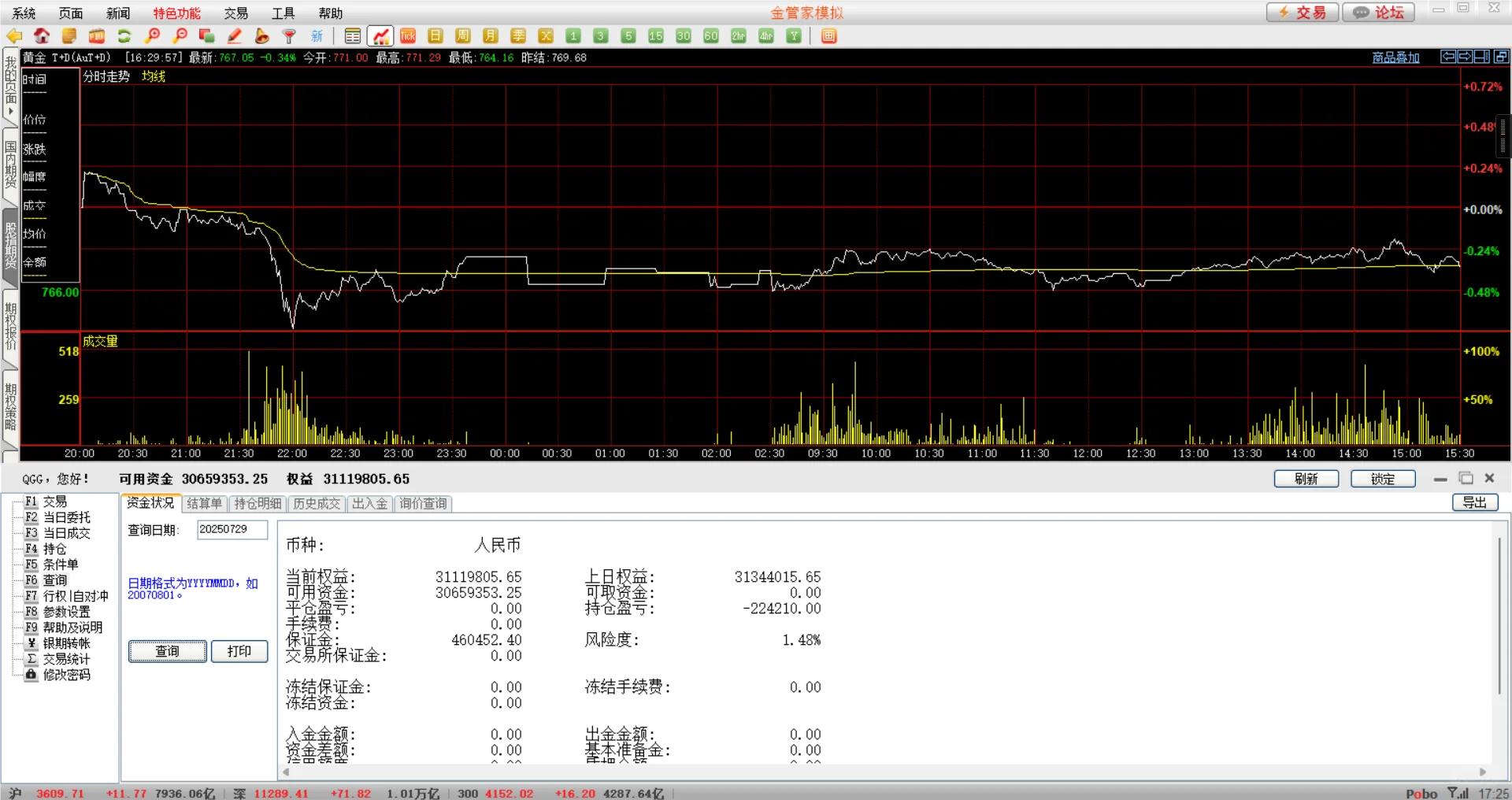The width and height of the screenshot is (1512, 800).
Task: Open the 论坛 forum button
Action: point(1379,13)
